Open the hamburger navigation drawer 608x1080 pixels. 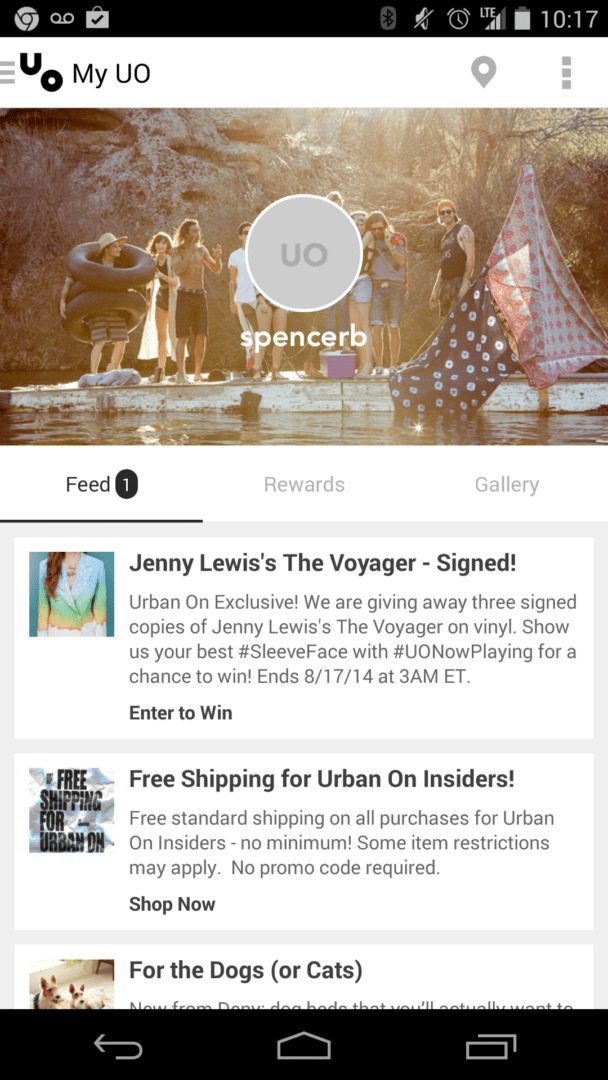[8, 72]
